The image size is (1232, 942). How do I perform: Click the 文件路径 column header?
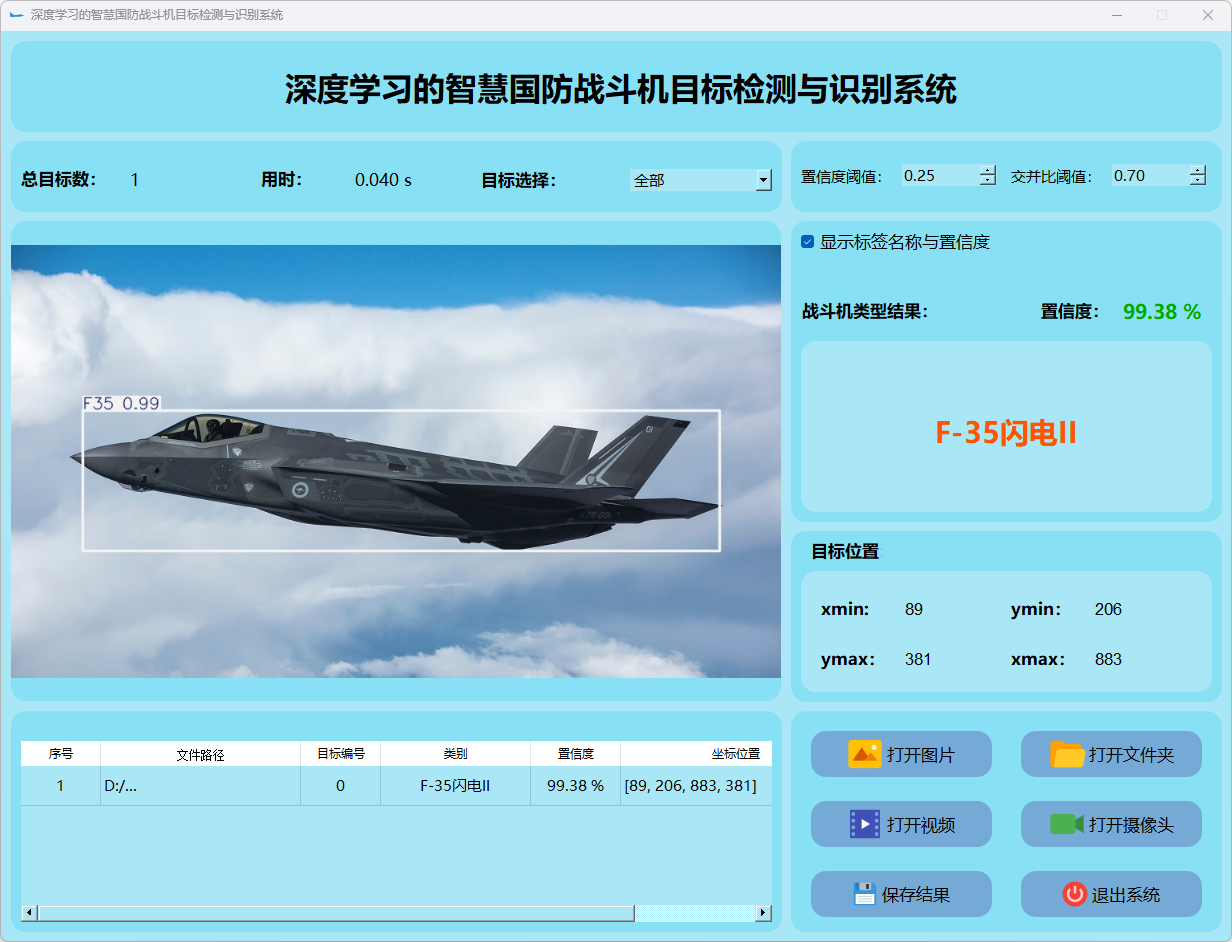pos(200,754)
